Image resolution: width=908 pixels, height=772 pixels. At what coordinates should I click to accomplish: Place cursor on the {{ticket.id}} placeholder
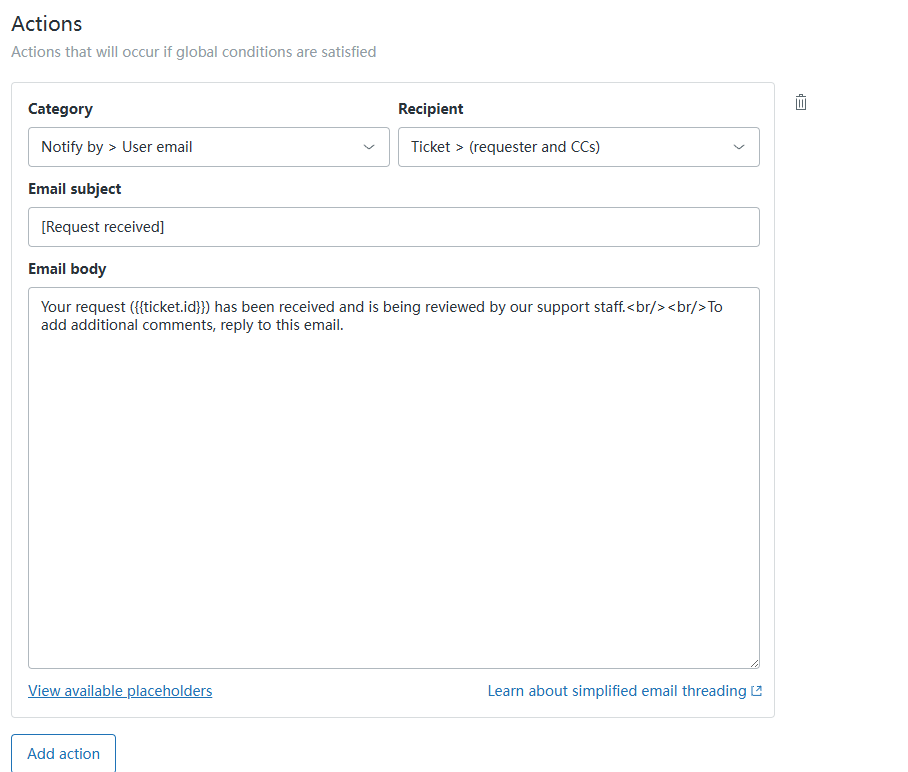click(171, 307)
